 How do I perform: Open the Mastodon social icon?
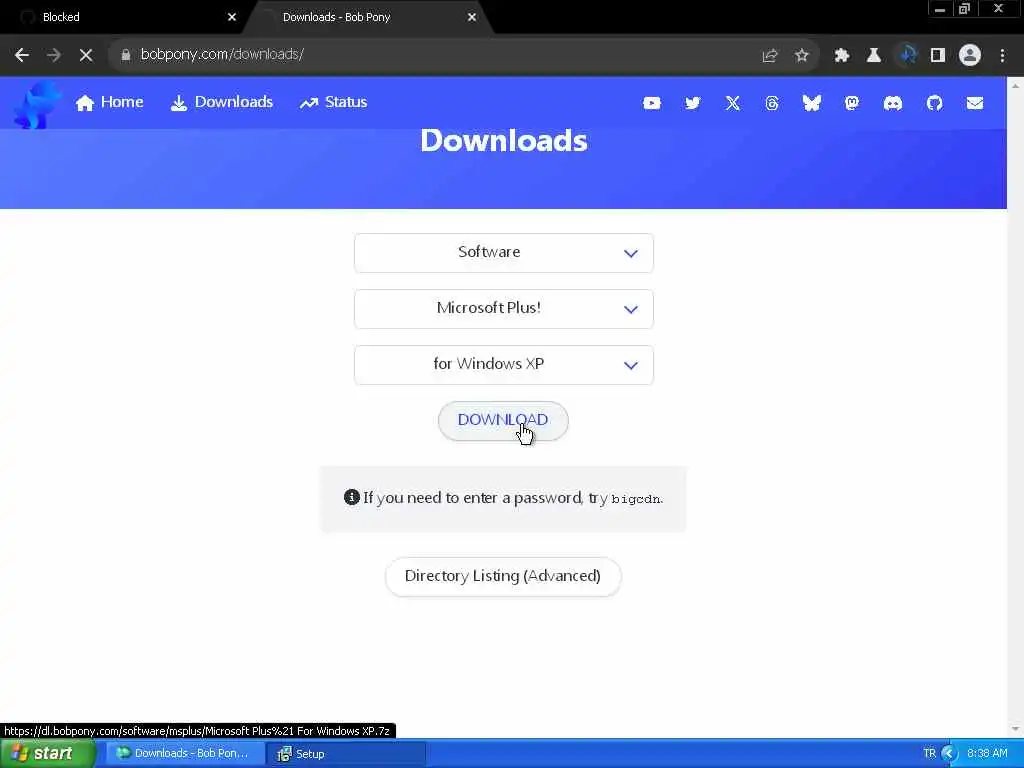coord(852,103)
